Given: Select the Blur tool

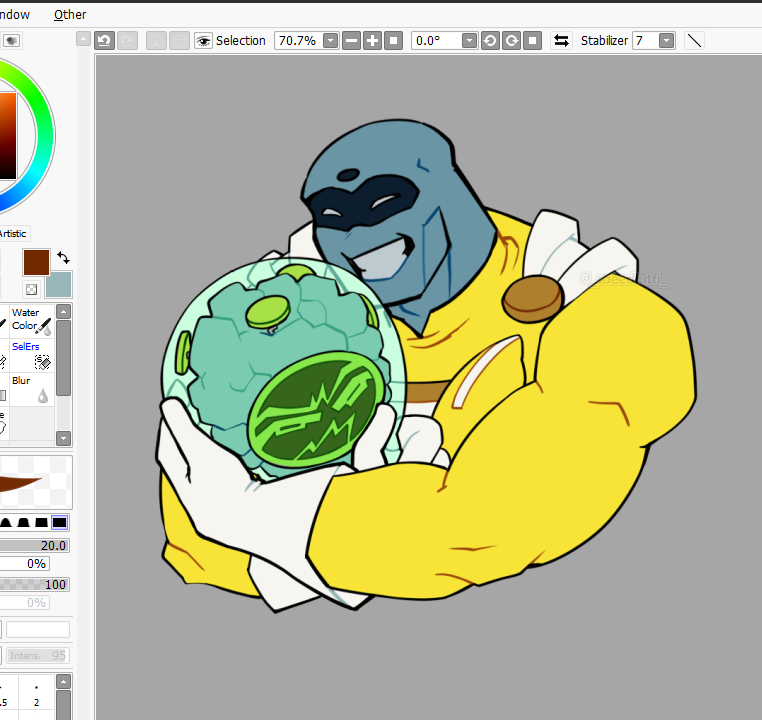Looking at the screenshot, I should point(32,389).
